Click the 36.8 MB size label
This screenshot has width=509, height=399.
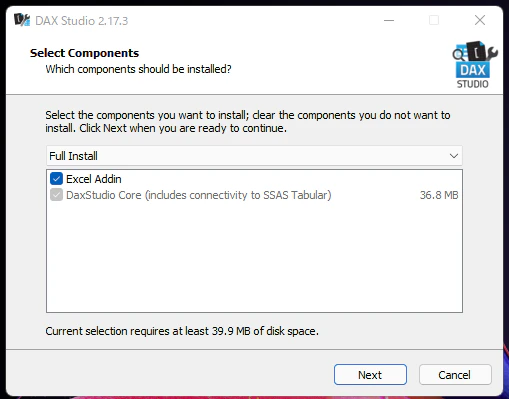(439, 195)
